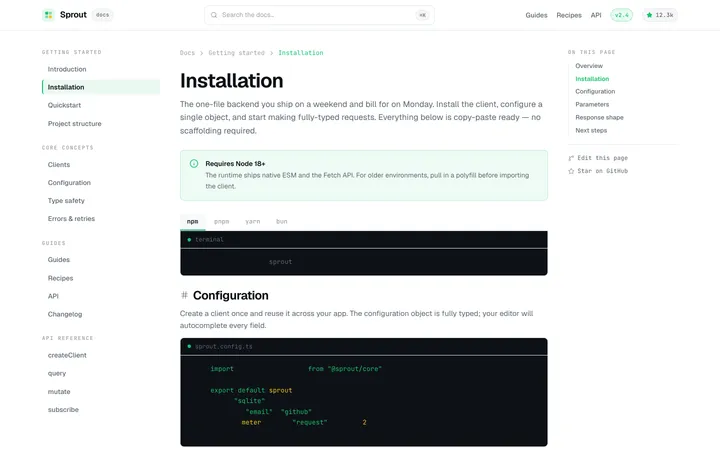This screenshot has width=720, height=450.
Task: Click the info icon in Node 18+ callout
Action: pyautogui.click(x=194, y=163)
